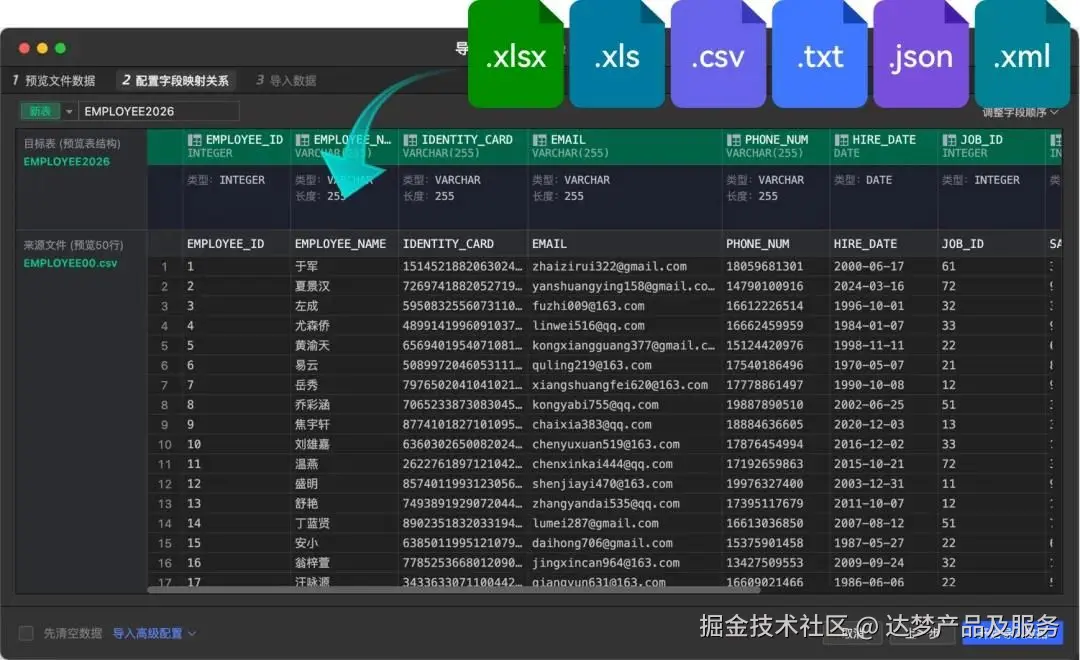Click email linwei516@qq.com
The width and height of the screenshot is (1080, 660).
click(588, 326)
